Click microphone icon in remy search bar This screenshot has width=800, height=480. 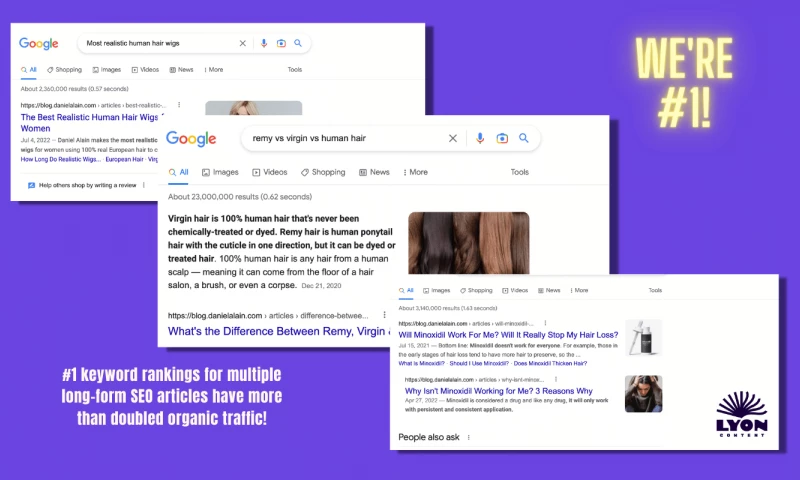[480, 138]
